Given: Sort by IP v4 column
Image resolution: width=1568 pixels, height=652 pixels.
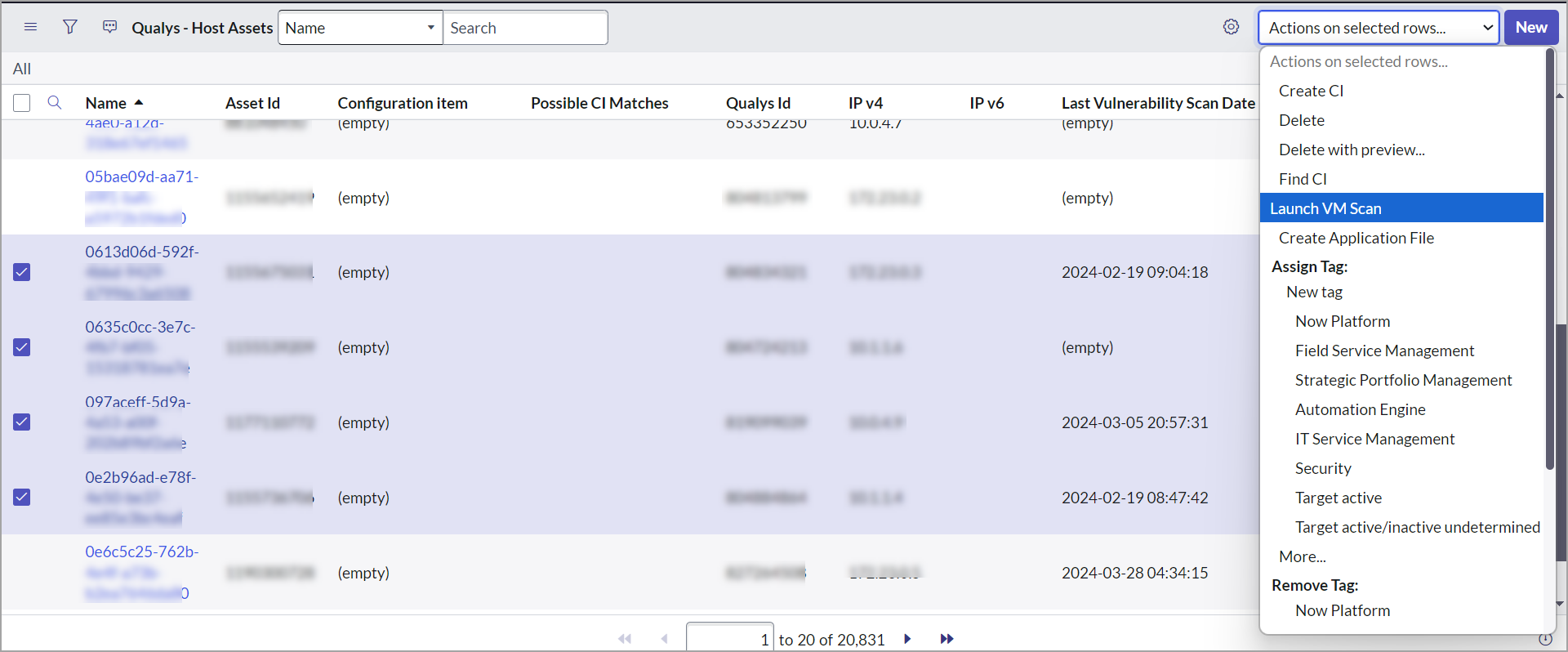Looking at the screenshot, I should pos(866,103).
